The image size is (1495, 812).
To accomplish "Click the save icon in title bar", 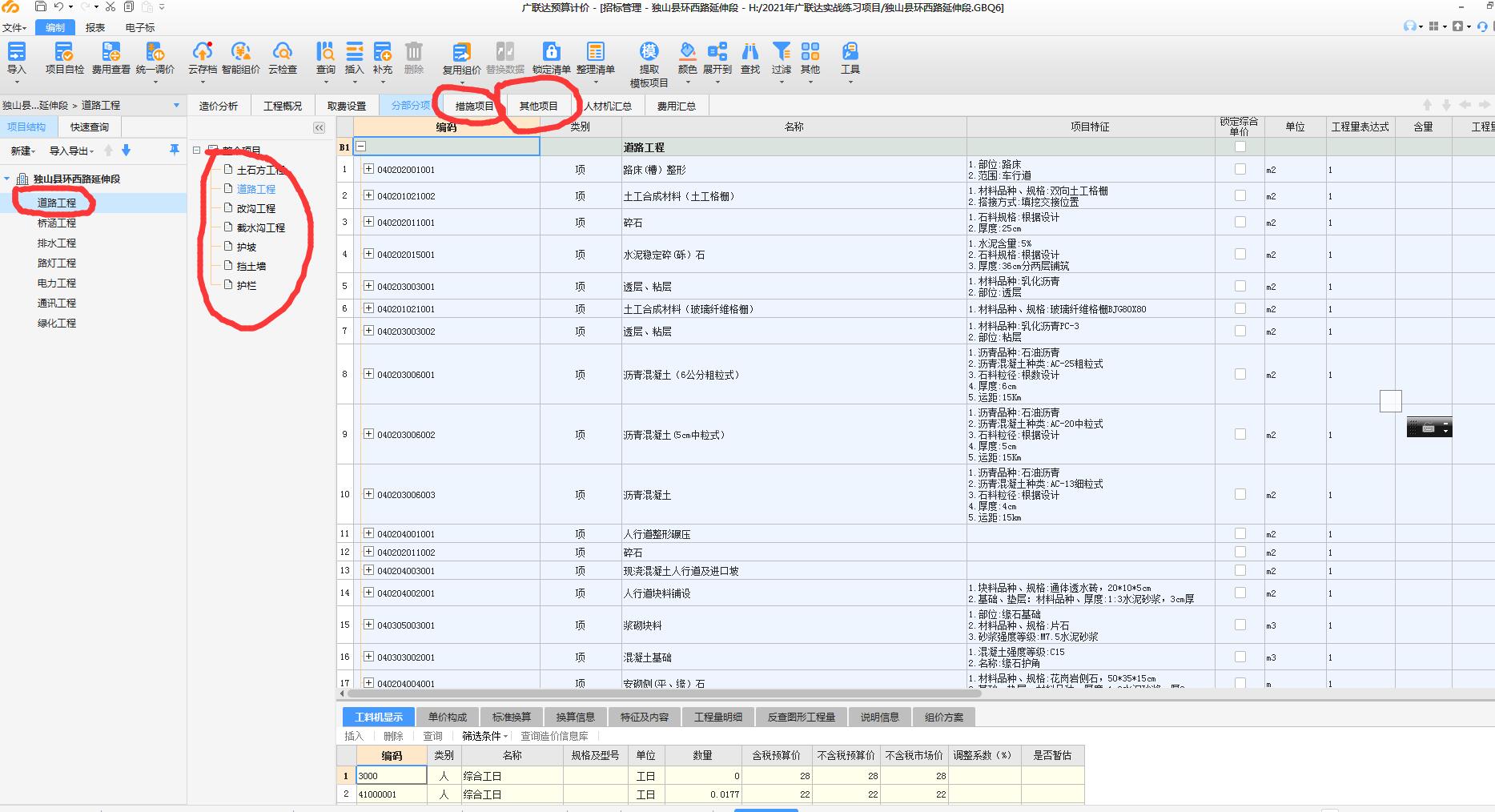I will [40, 7].
